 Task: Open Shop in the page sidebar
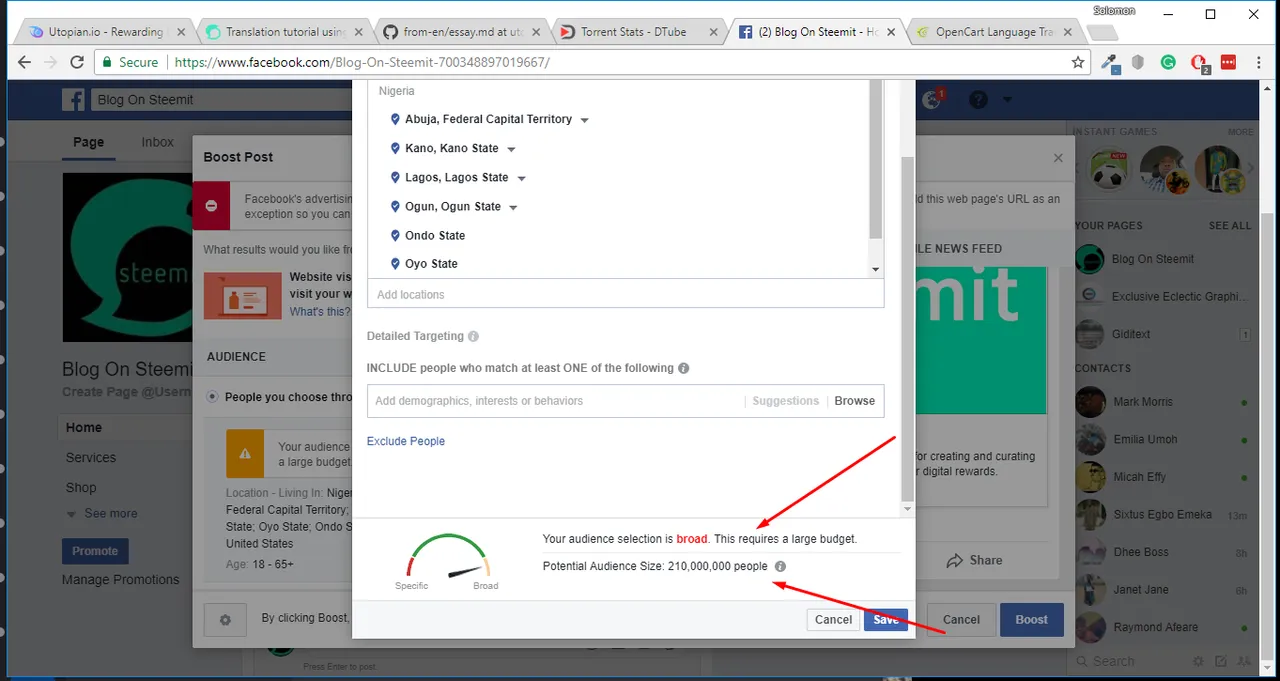[81, 487]
